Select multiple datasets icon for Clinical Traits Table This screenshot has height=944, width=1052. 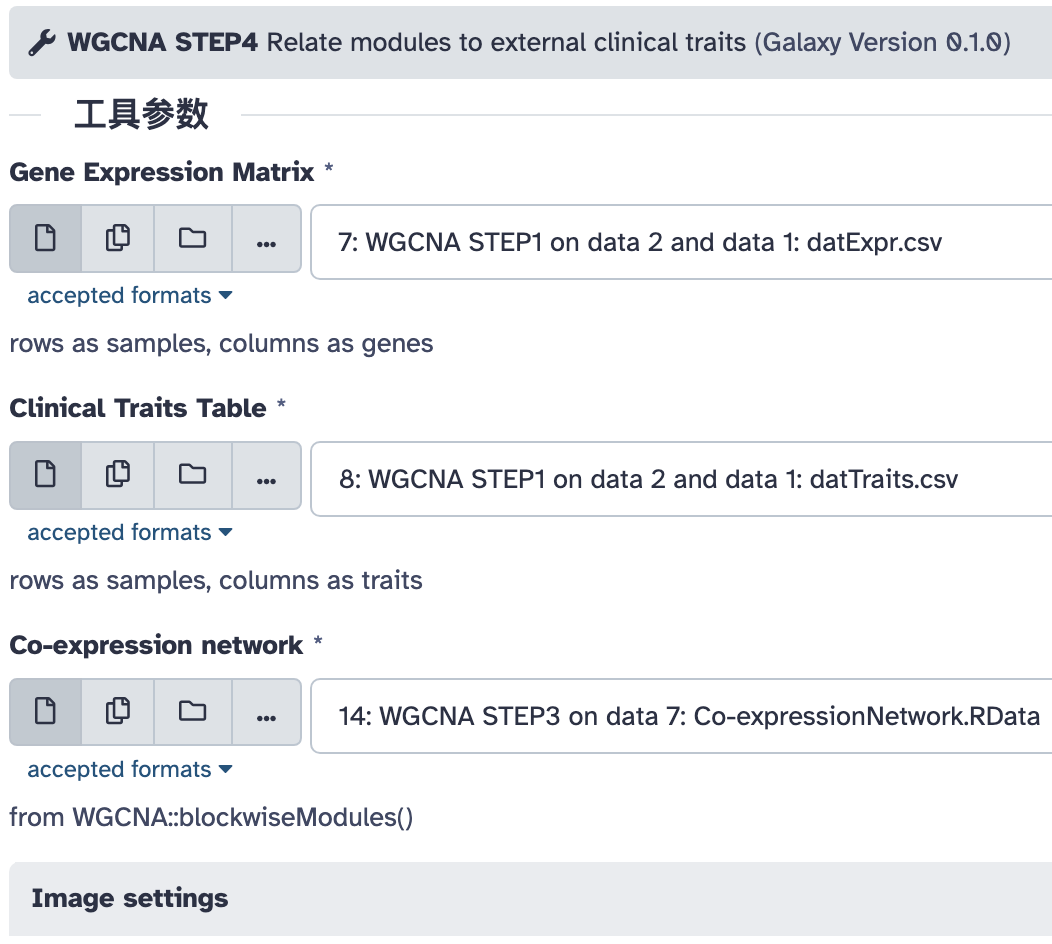point(118,475)
